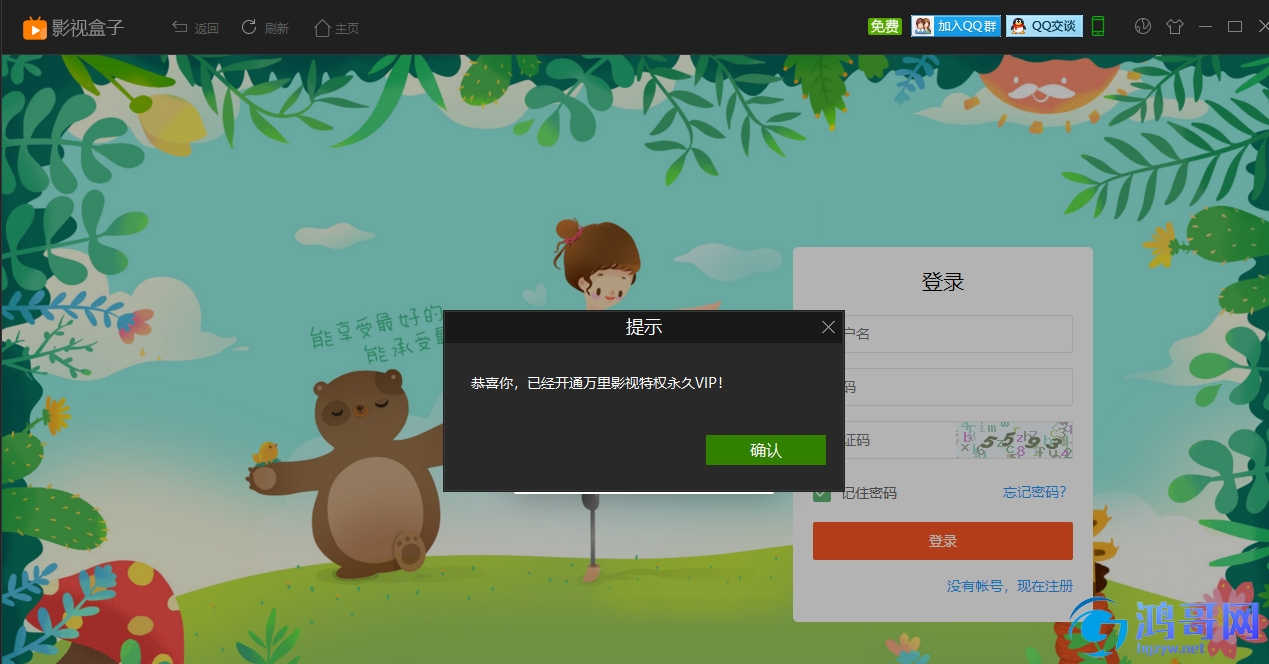
Task: Click the 提示 dialog title
Action: point(644,327)
